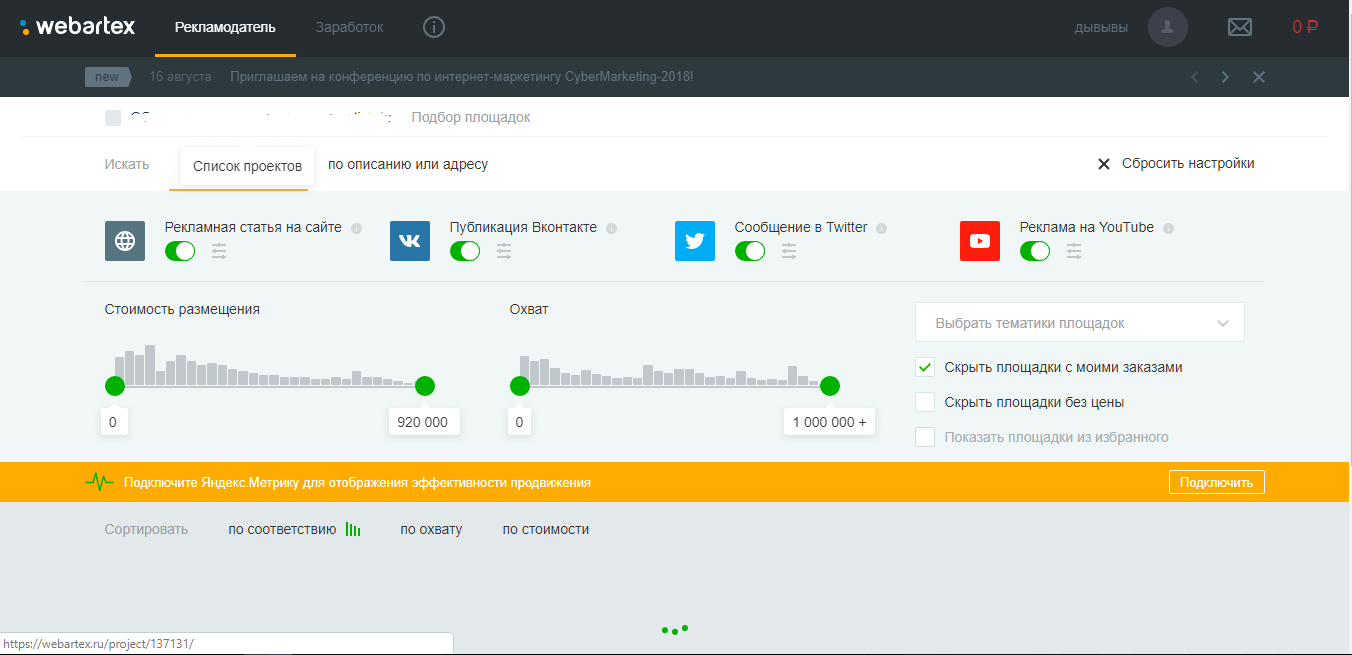Click the Охват minimum value field
Image resolution: width=1352 pixels, height=655 pixels.
coord(519,422)
